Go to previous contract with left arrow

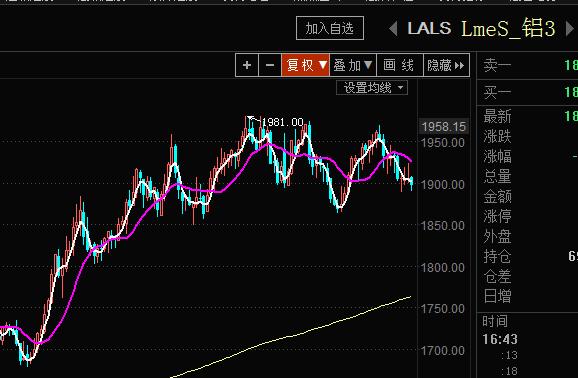click(393, 28)
